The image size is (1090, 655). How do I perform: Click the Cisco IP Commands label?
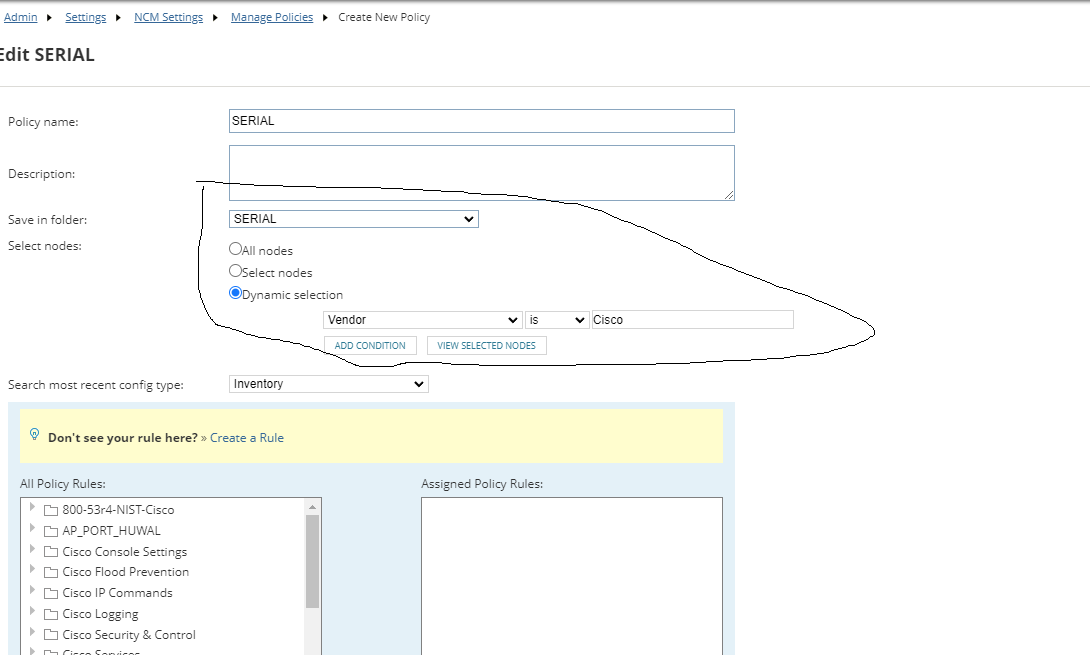[x=117, y=592]
